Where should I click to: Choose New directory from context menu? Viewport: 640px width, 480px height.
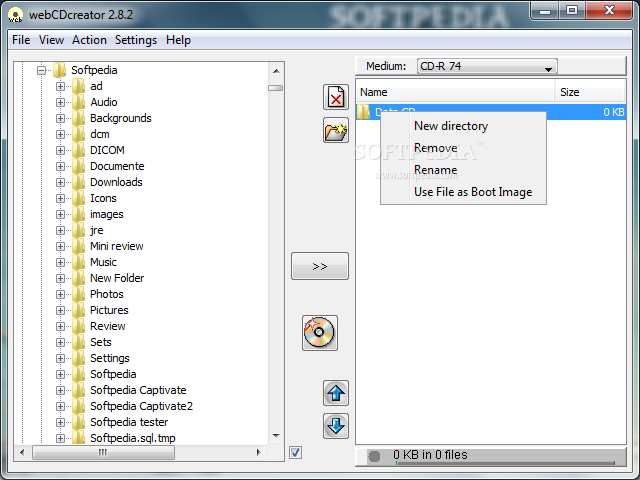[x=463, y=126]
